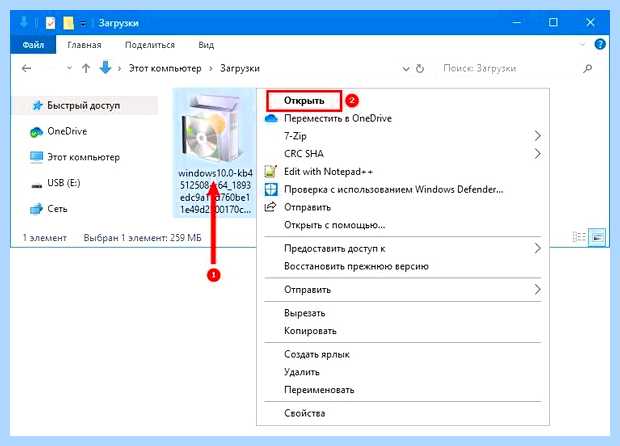This screenshot has height=446, width=620.
Task: Open the 7-Zip submenu
Action: [x=403, y=136]
